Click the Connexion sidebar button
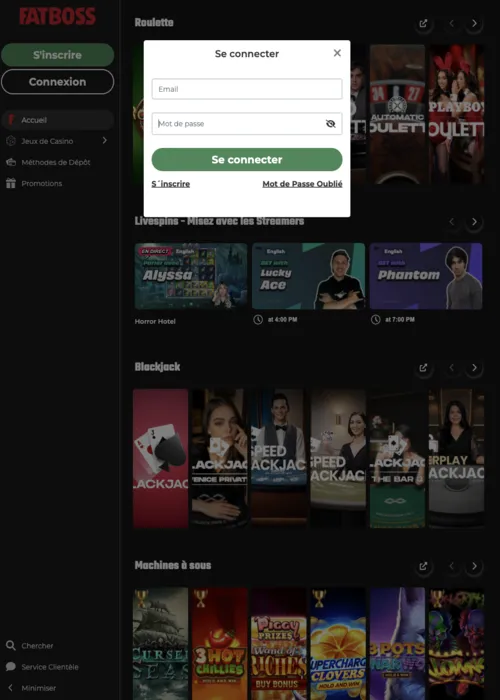 click(58, 82)
